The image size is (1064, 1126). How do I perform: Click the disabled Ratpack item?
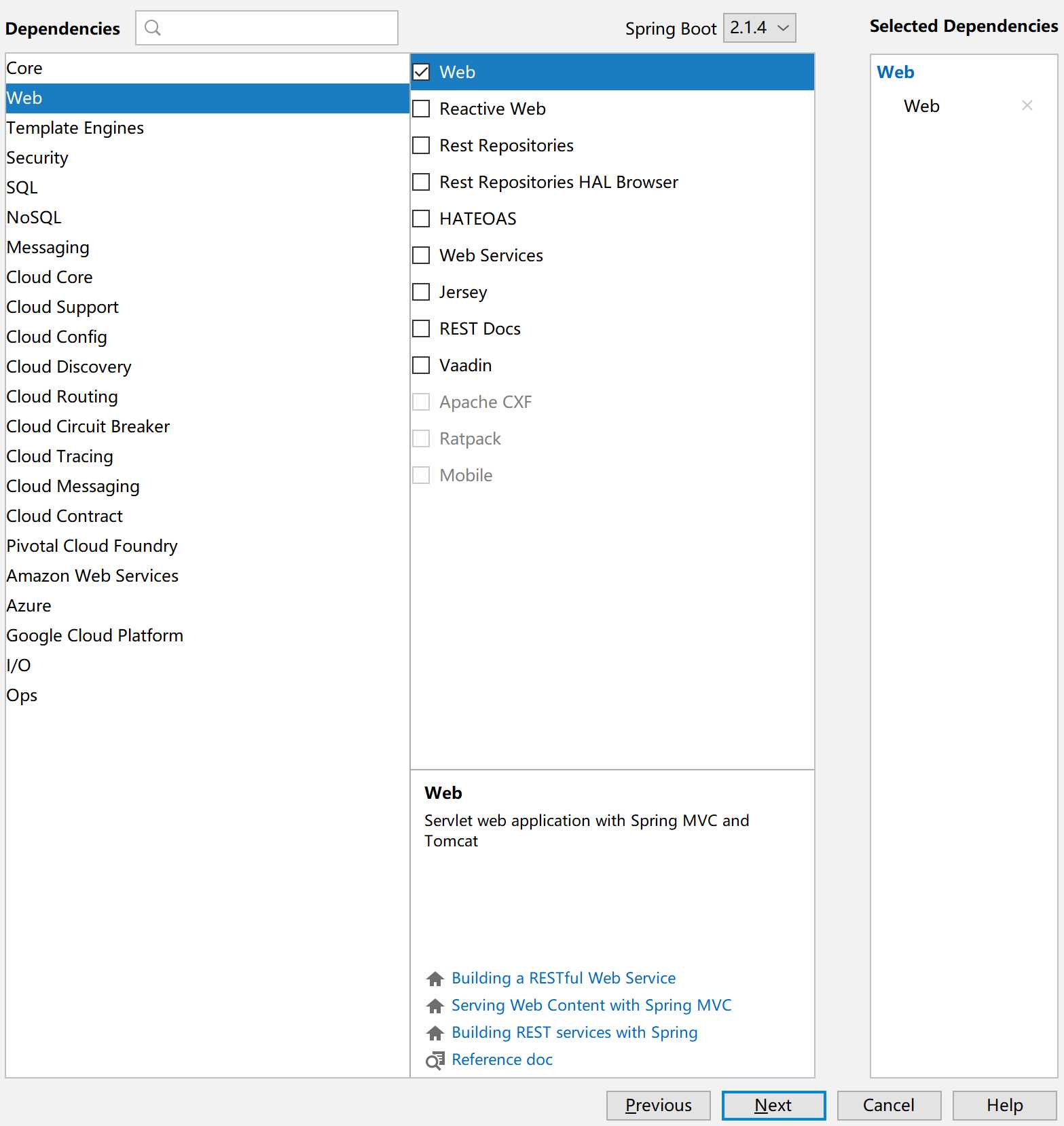point(612,438)
